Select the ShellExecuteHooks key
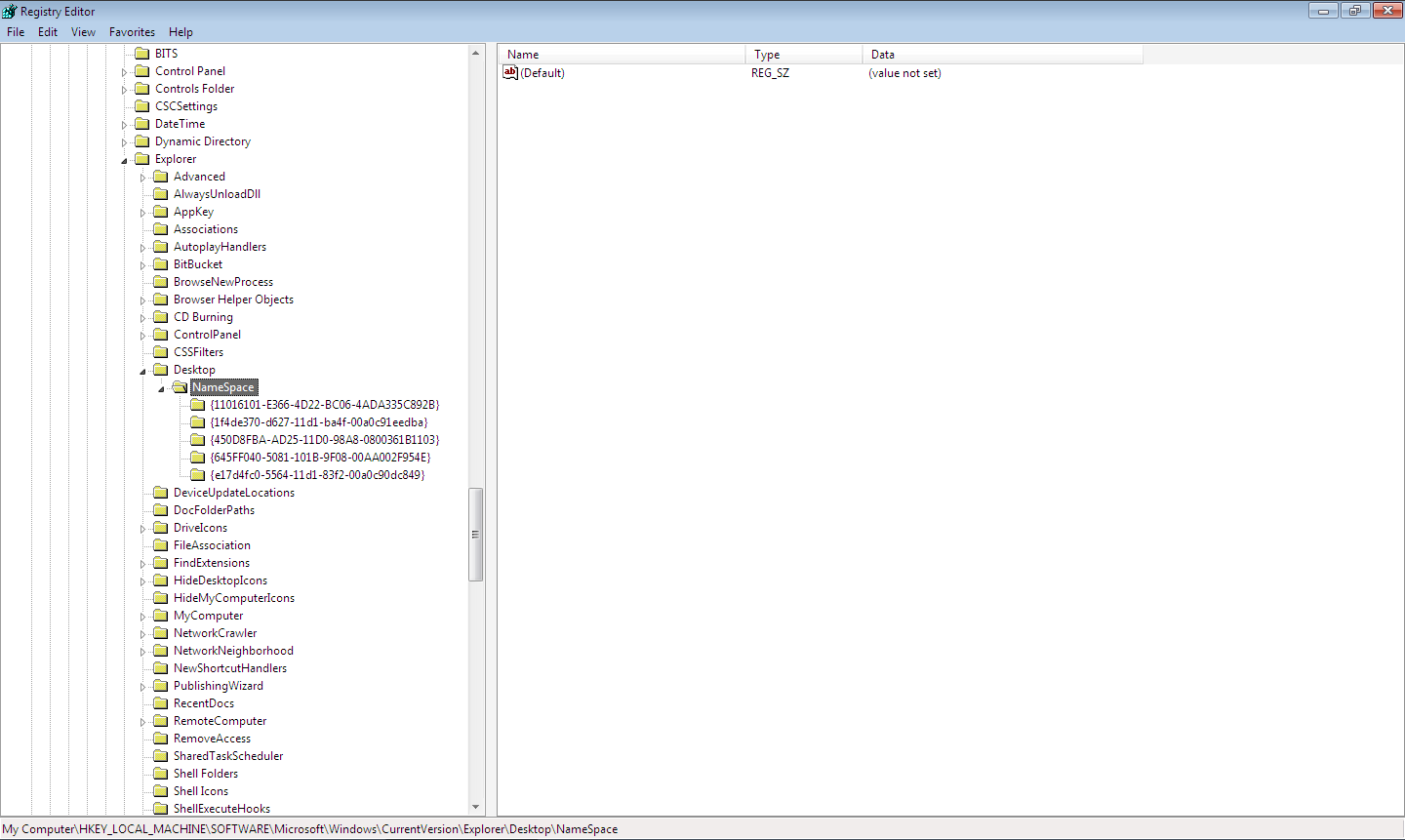Viewport: 1405px width, 840px height. coord(221,809)
